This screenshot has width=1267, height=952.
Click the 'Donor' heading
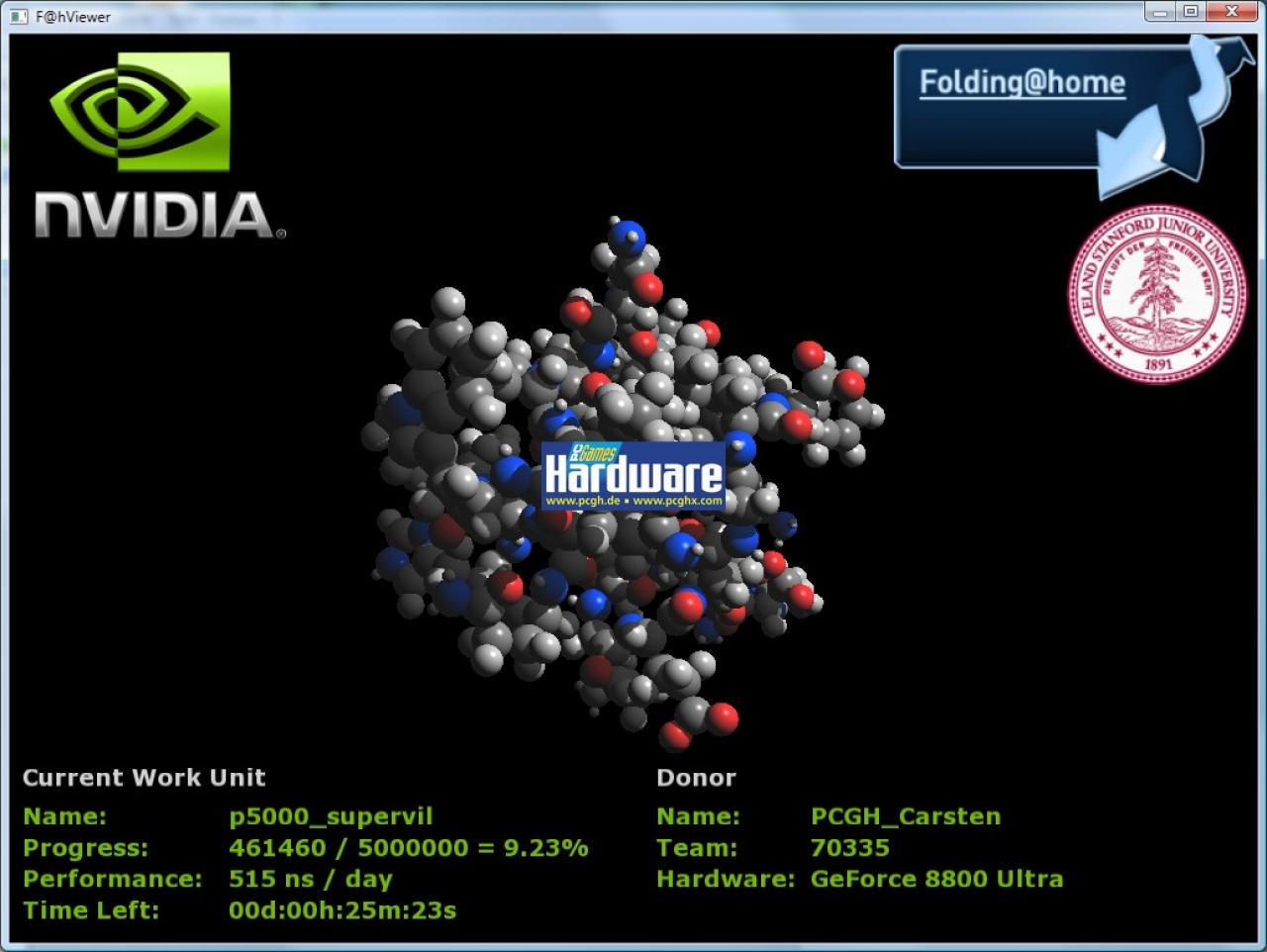coord(696,778)
